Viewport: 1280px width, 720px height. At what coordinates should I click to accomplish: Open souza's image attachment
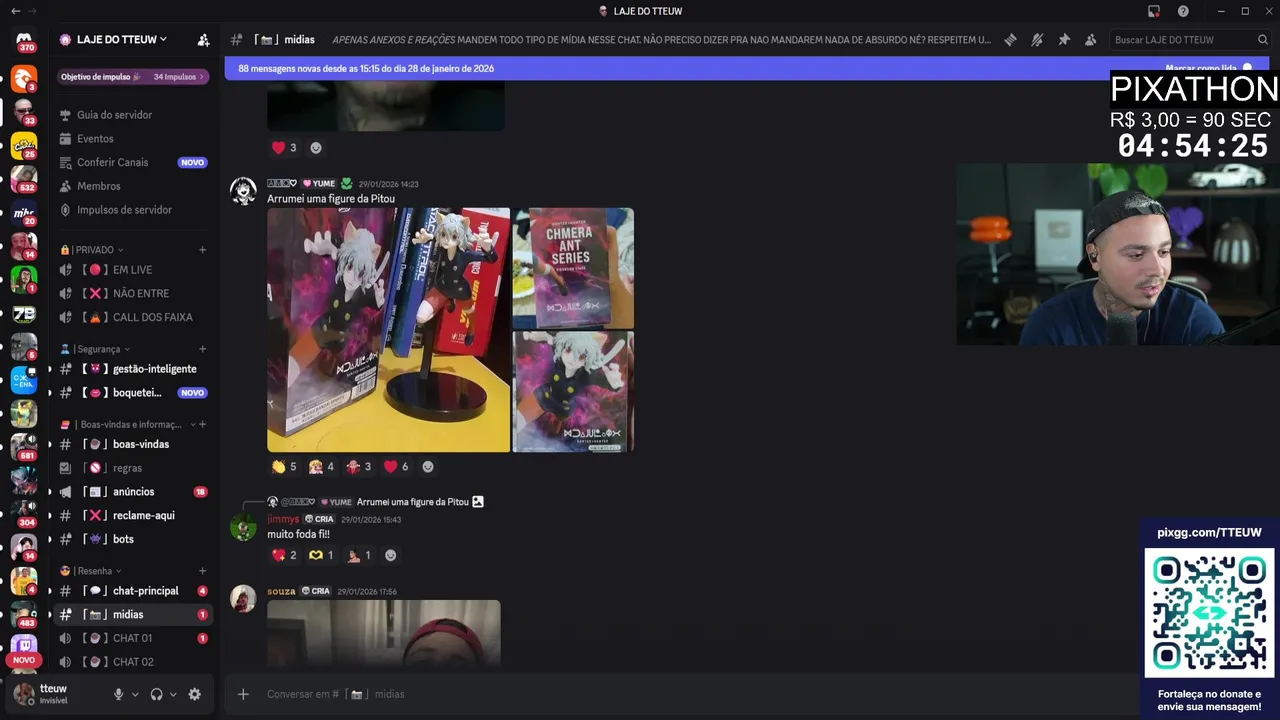(x=384, y=633)
